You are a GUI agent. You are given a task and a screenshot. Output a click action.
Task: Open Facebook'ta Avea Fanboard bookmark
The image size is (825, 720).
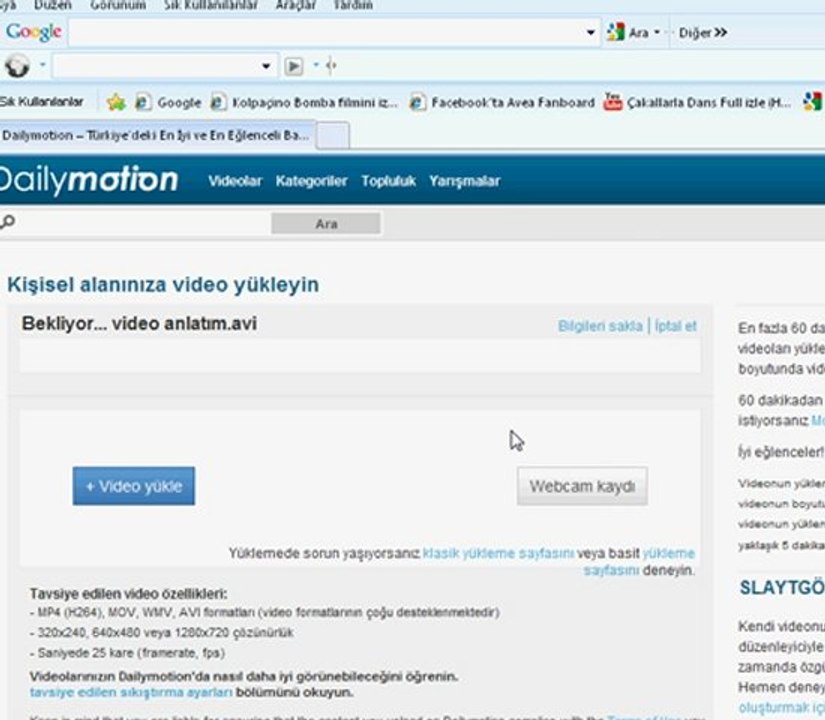click(x=513, y=102)
